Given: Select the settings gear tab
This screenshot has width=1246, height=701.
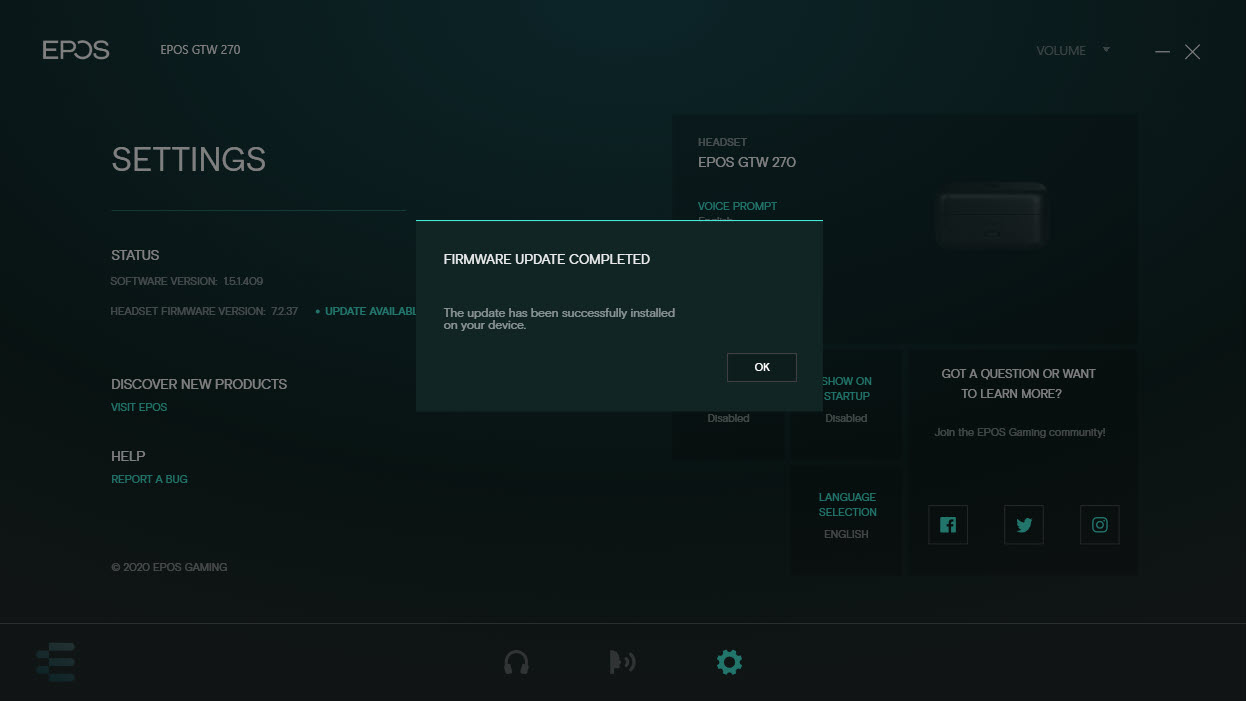Looking at the screenshot, I should tap(729, 662).
